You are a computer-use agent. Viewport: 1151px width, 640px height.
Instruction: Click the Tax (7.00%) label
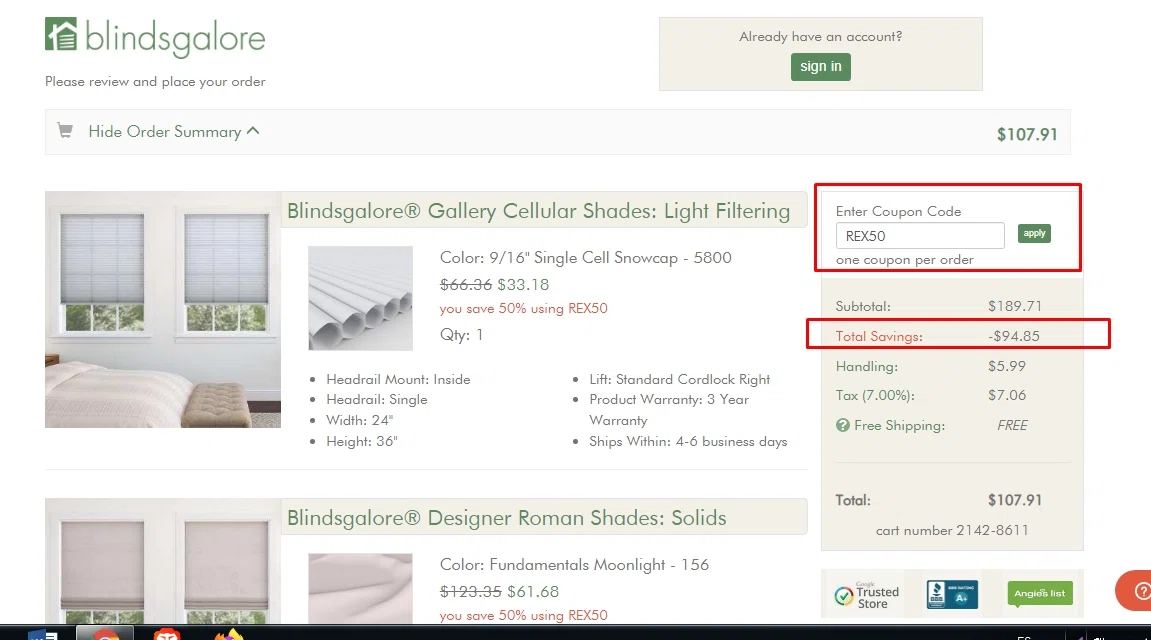875,396
